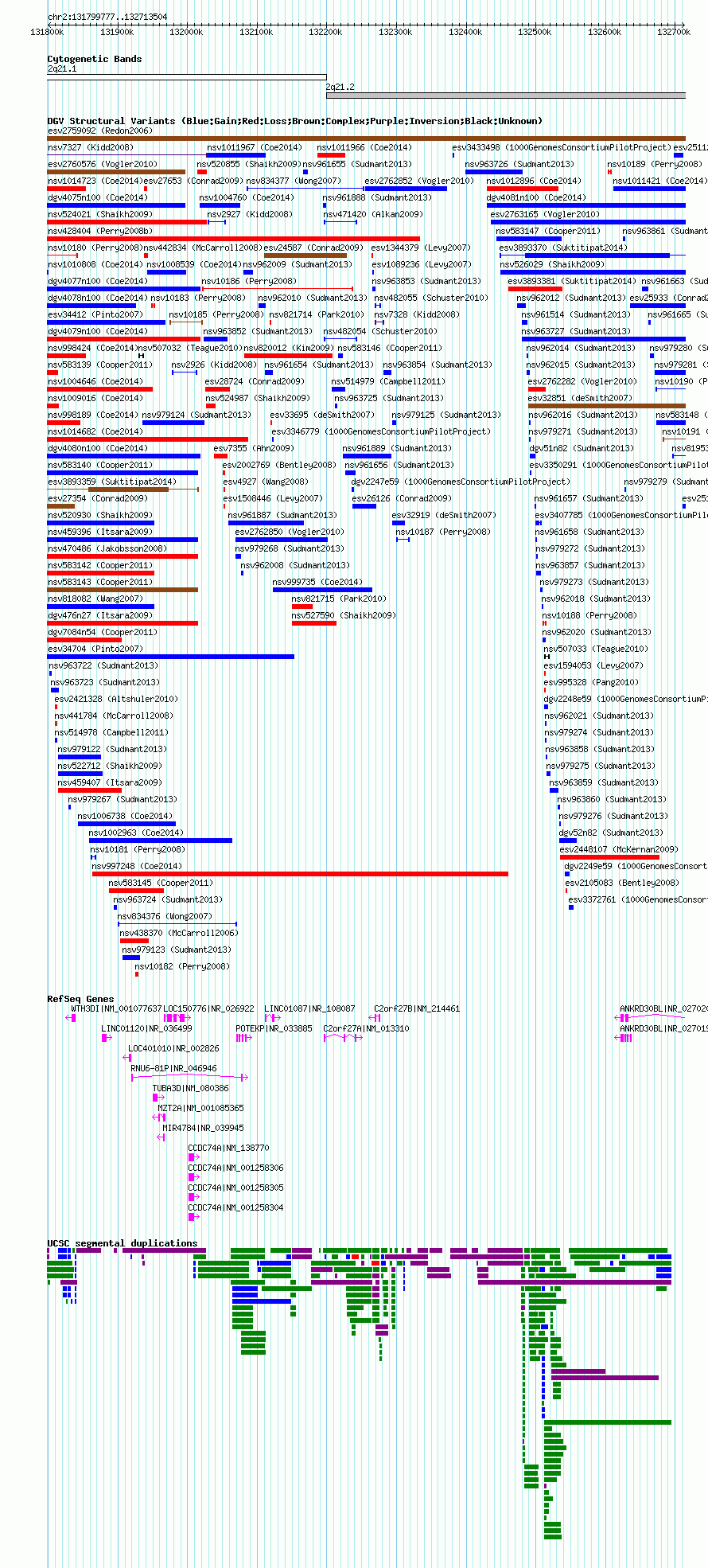Open UCSC segmental duplications track title
The height and width of the screenshot is (1568, 708).
122,1243
